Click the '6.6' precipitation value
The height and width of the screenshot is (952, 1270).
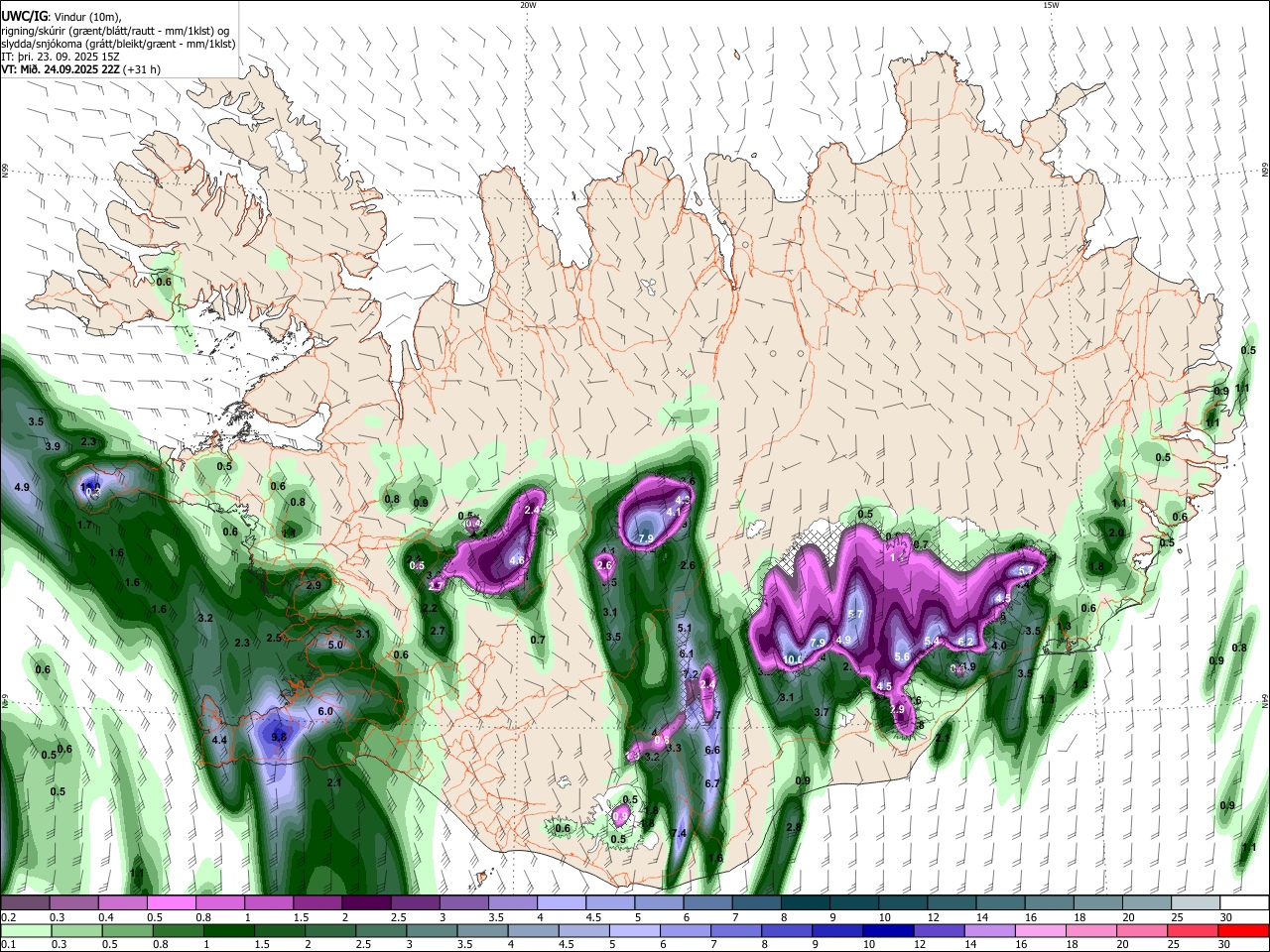(x=711, y=750)
